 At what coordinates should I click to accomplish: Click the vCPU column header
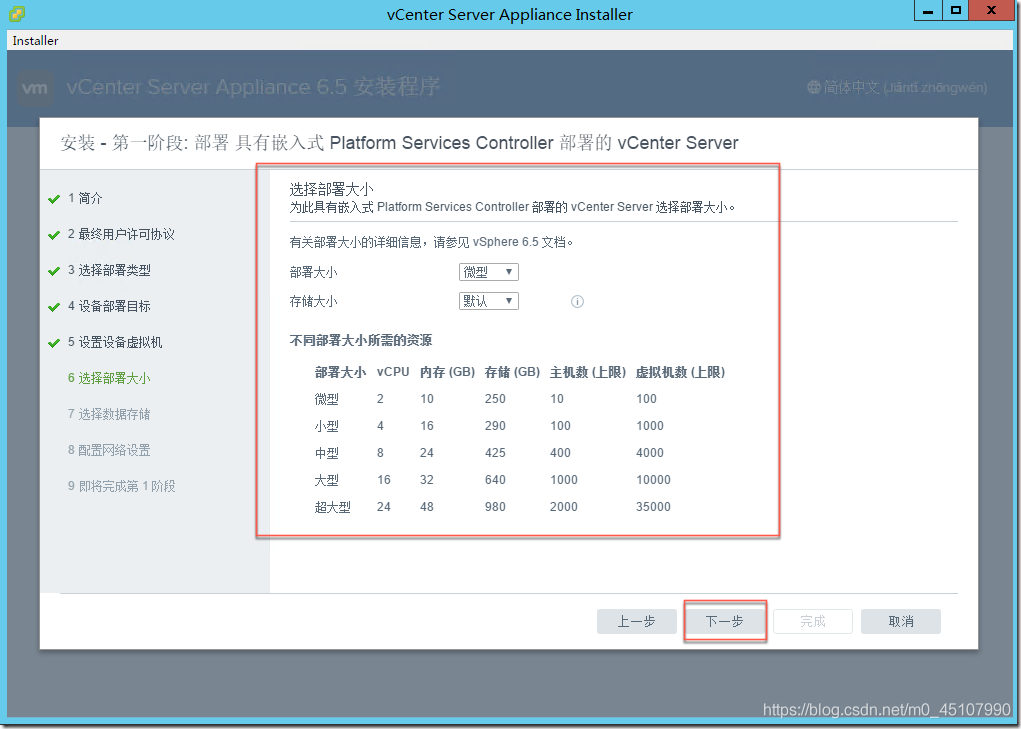coord(393,372)
